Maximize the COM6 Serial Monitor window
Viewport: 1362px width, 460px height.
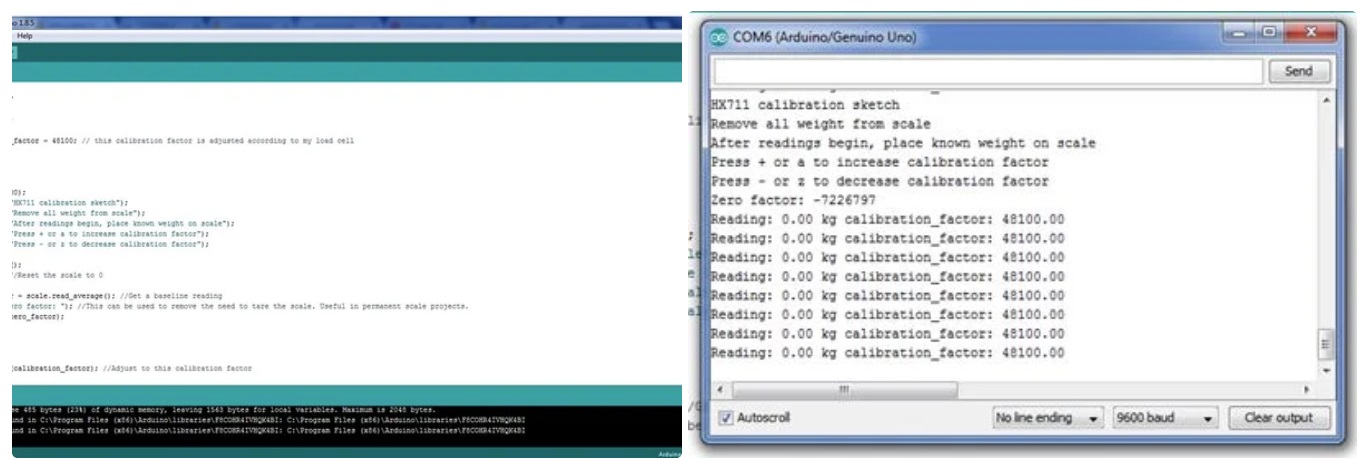(x=1268, y=31)
